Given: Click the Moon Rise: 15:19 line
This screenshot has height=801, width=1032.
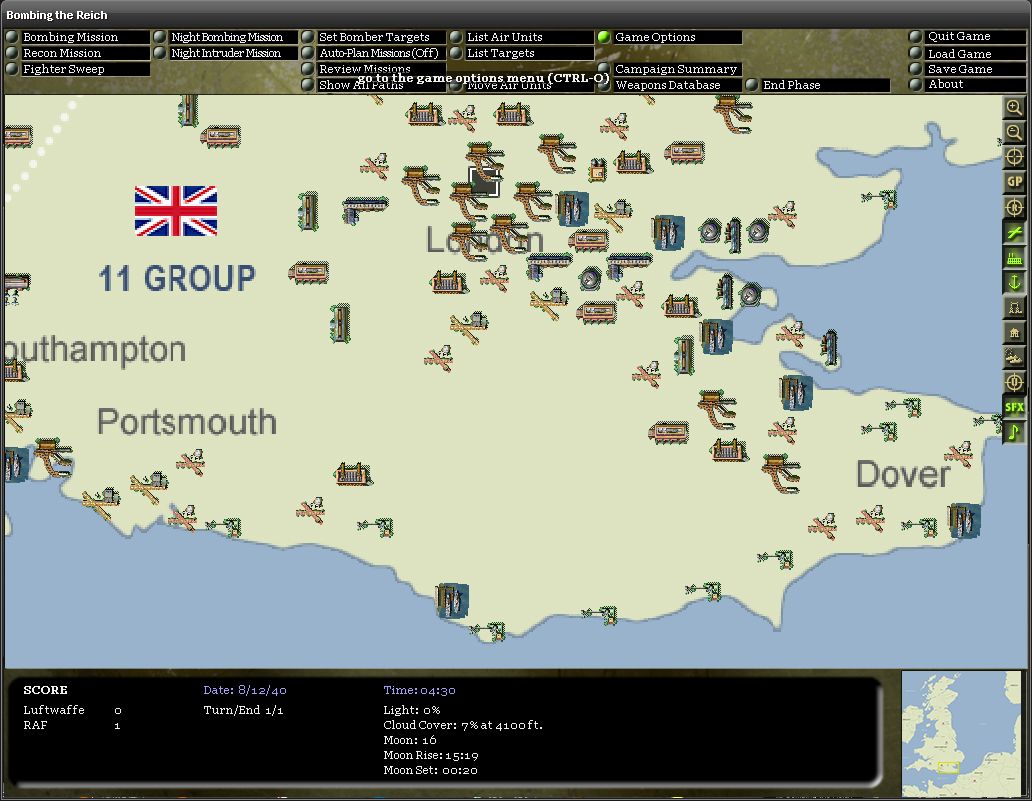Looking at the screenshot, I should click(x=431, y=755).
